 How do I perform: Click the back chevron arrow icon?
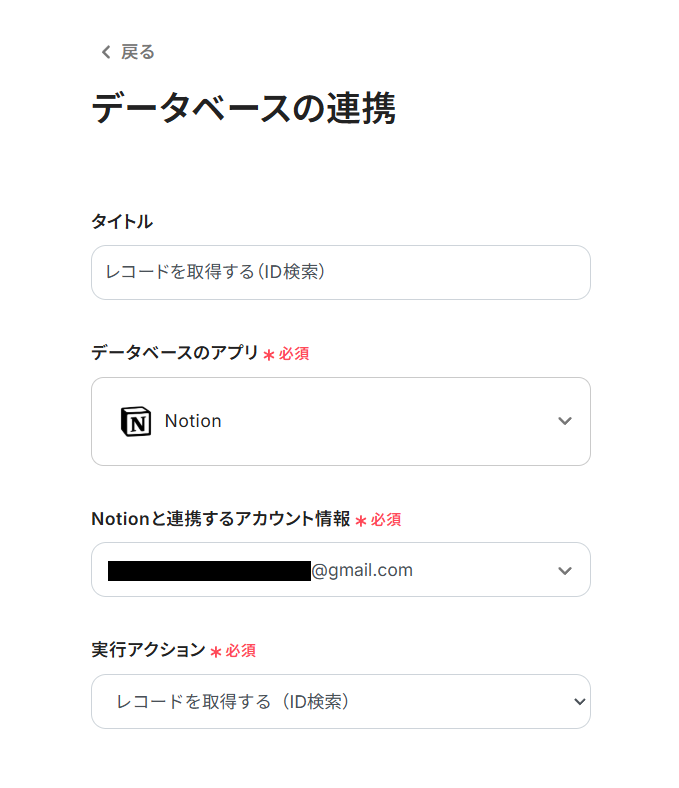point(105,53)
